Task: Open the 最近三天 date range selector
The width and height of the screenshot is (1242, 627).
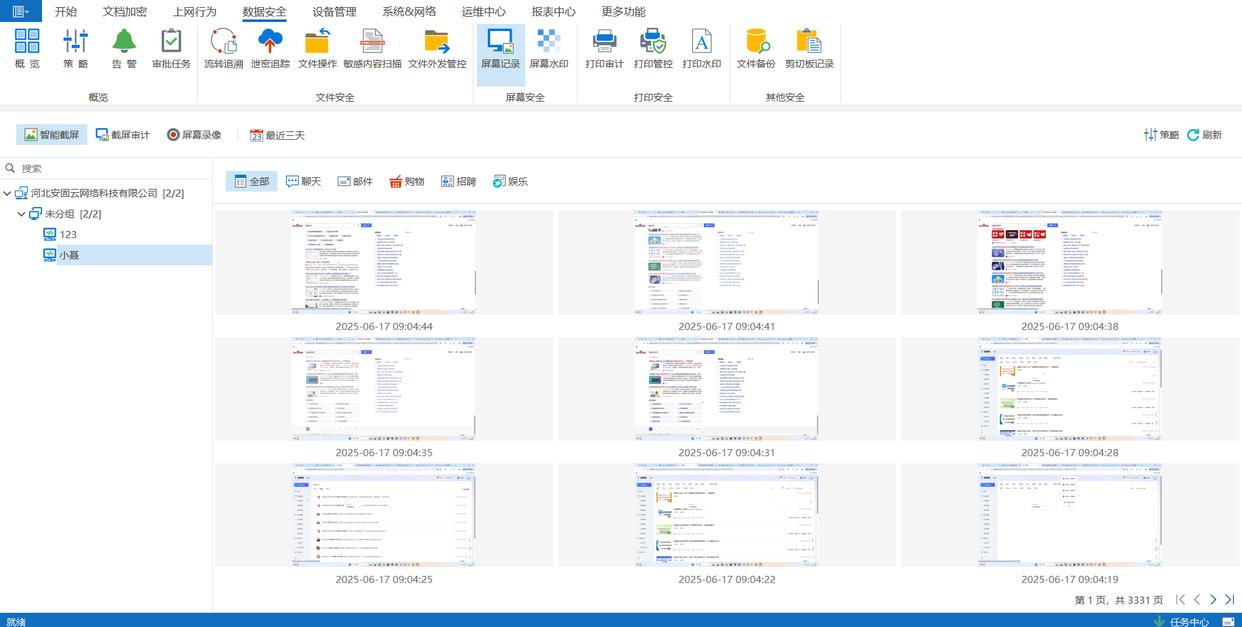Action: 277,135
